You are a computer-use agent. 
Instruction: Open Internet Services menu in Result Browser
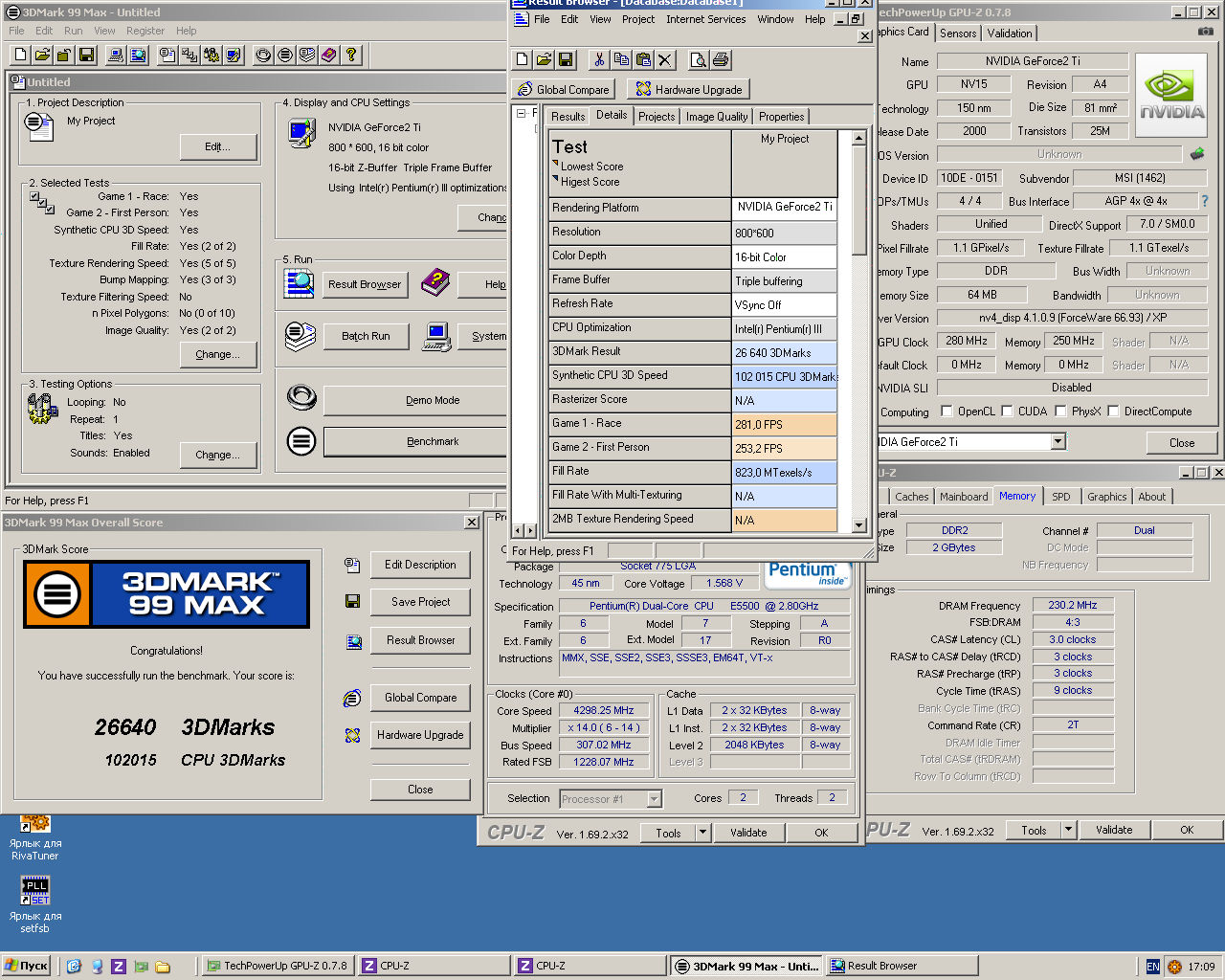(x=706, y=19)
